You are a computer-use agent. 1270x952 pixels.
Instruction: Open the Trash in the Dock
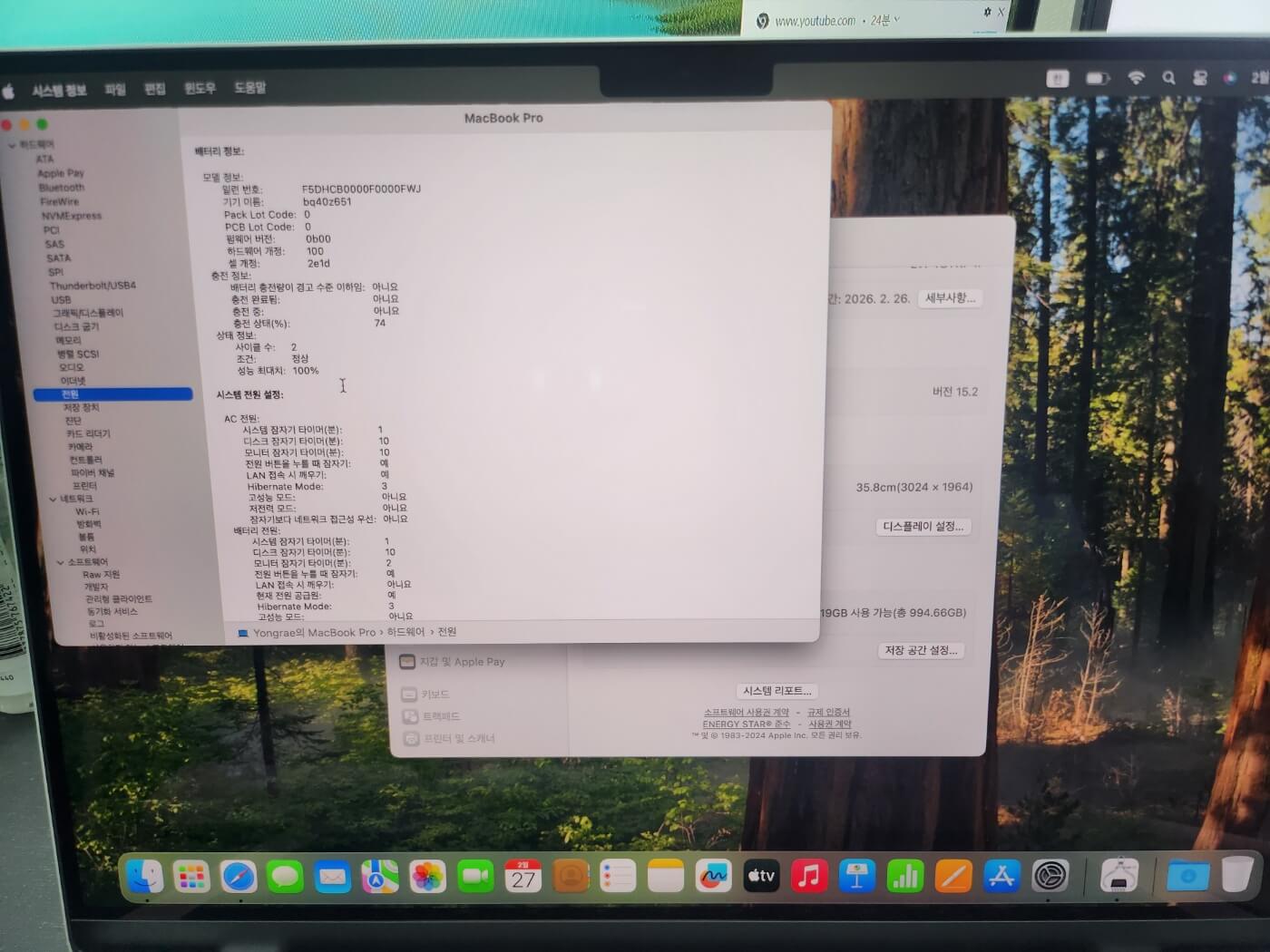pyautogui.click(x=1237, y=875)
